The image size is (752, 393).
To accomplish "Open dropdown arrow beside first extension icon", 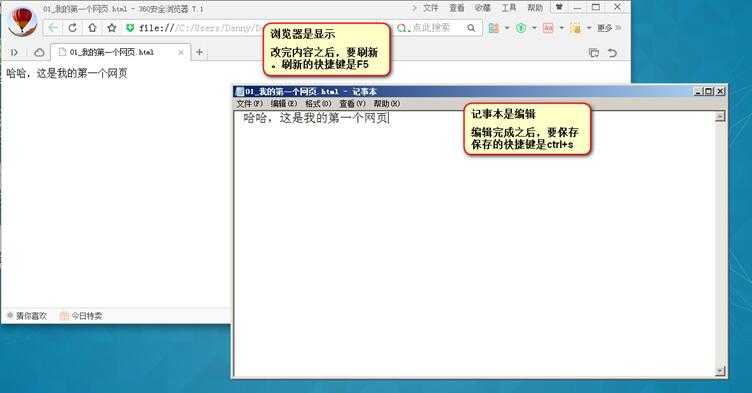I will tap(507, 28).
